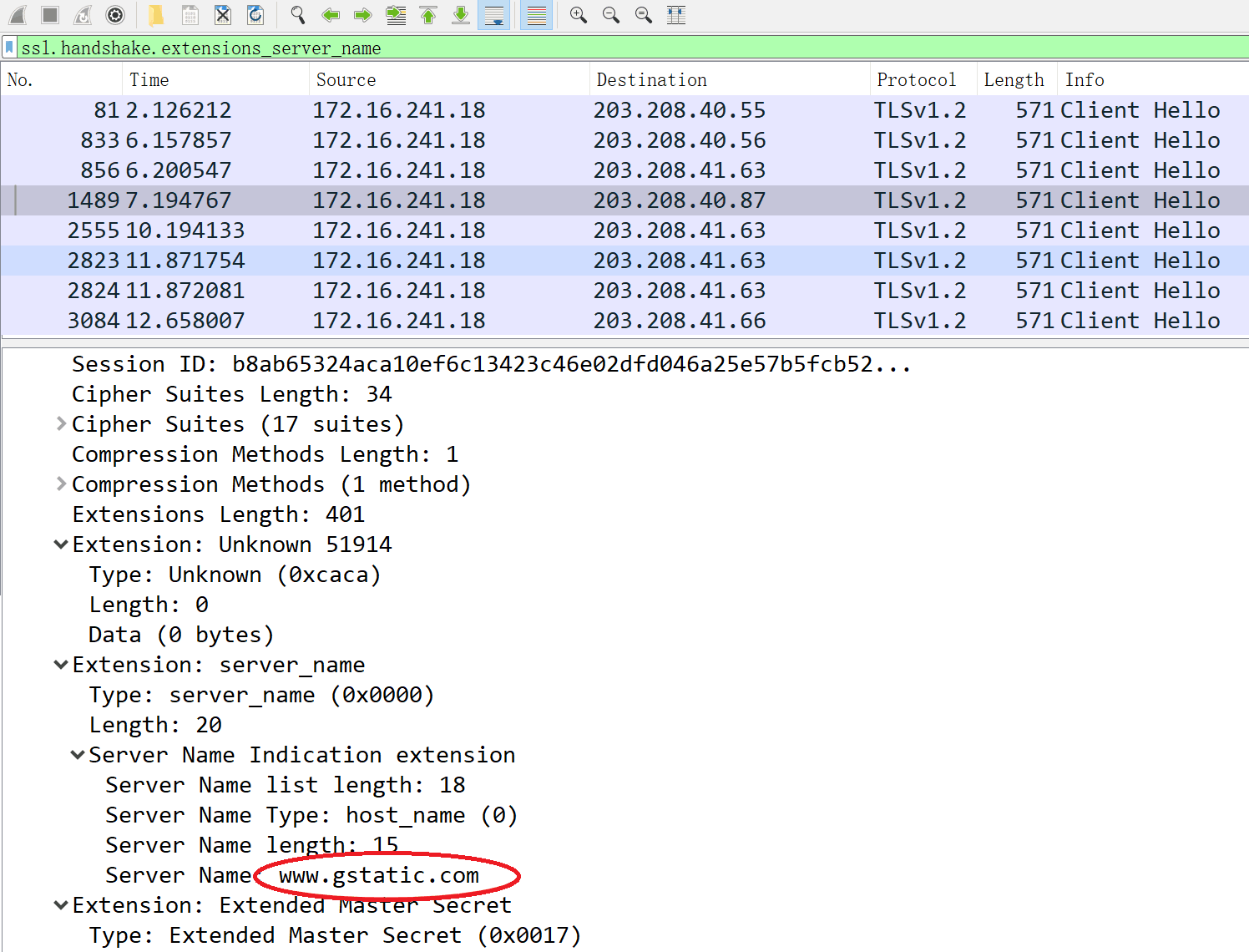
Task: Expand Compression Methods (1 method) node
Action: [61, 484]
